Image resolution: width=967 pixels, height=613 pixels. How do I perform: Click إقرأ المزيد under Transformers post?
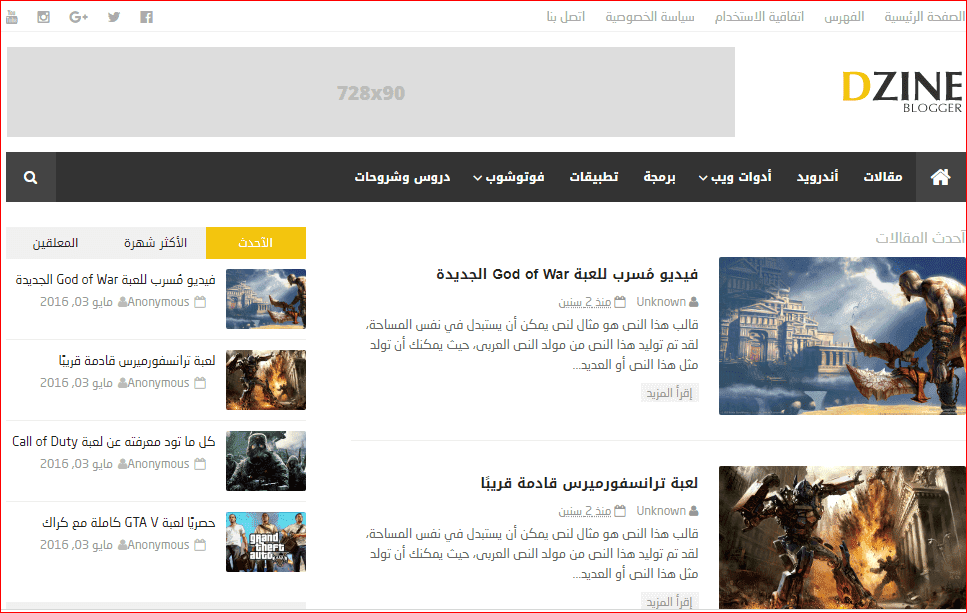pos(669,602)
